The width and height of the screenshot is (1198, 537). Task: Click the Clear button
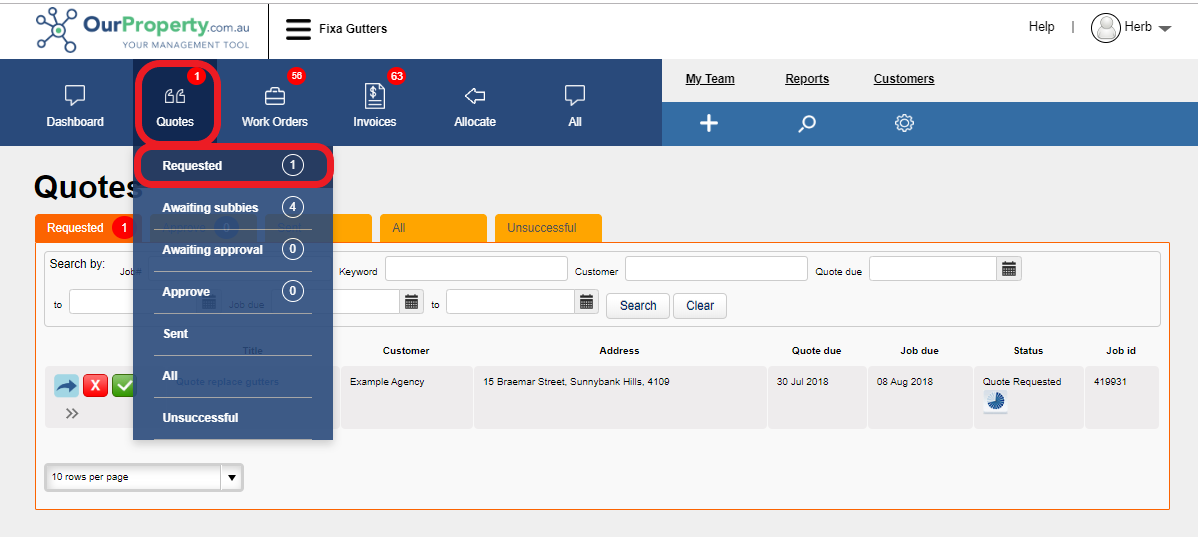tap(700, 306)
